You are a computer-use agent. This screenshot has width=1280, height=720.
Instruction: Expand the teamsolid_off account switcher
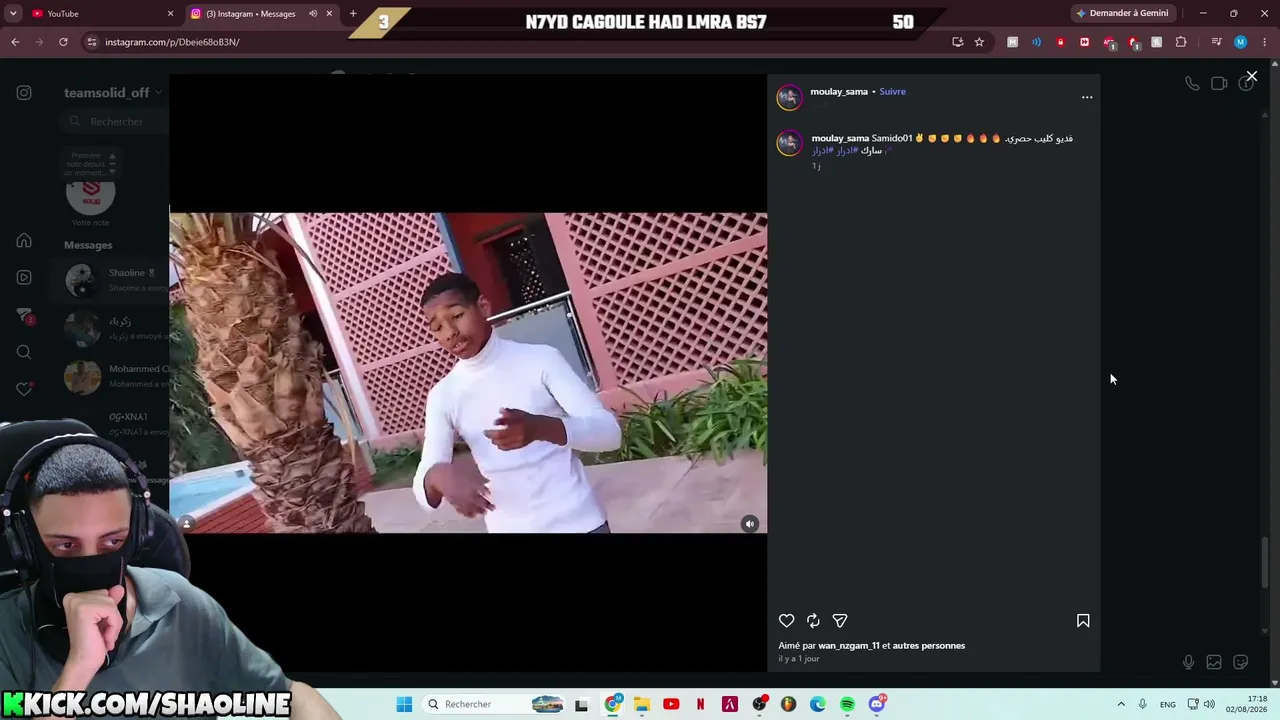coord(113,93)
